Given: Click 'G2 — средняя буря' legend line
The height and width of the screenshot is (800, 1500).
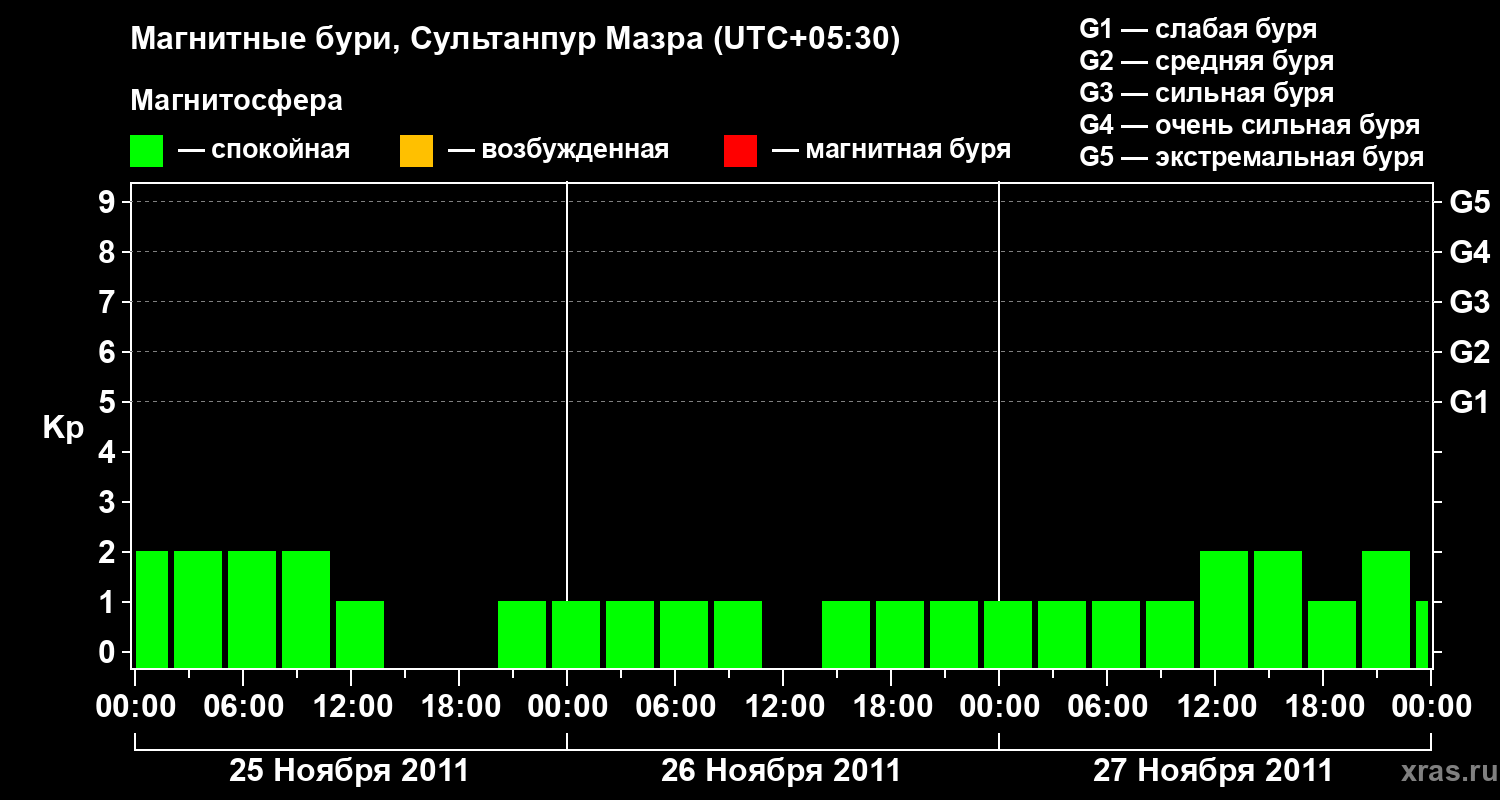Looking at the screenshot, I should click(1206, 61).
